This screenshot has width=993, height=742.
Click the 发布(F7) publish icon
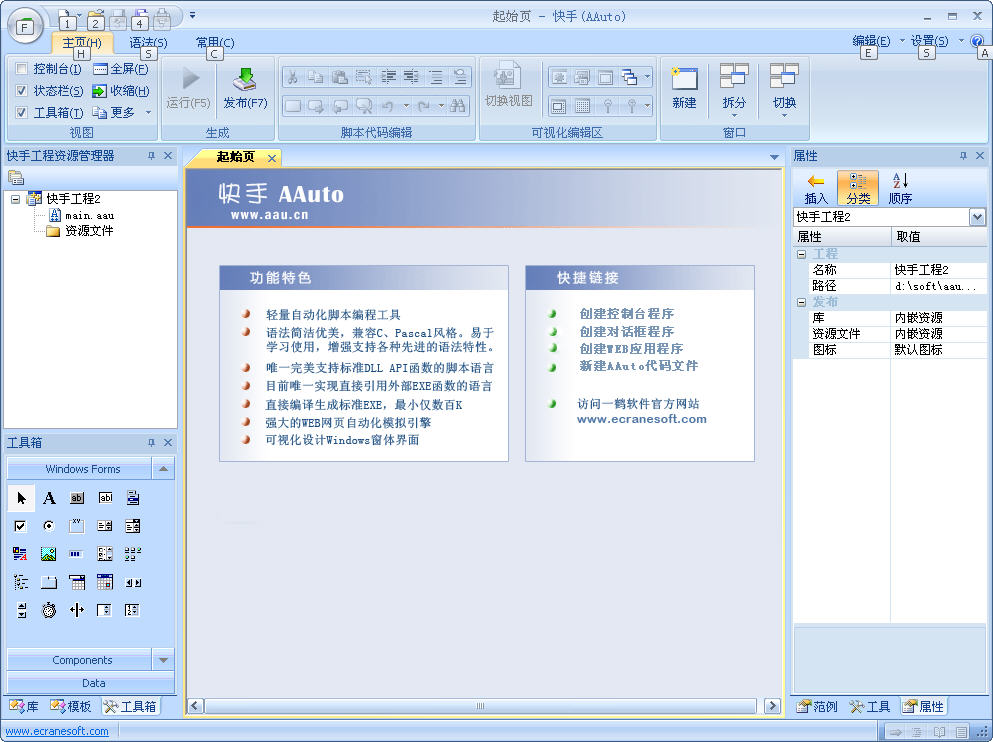(x=244, y=80)
